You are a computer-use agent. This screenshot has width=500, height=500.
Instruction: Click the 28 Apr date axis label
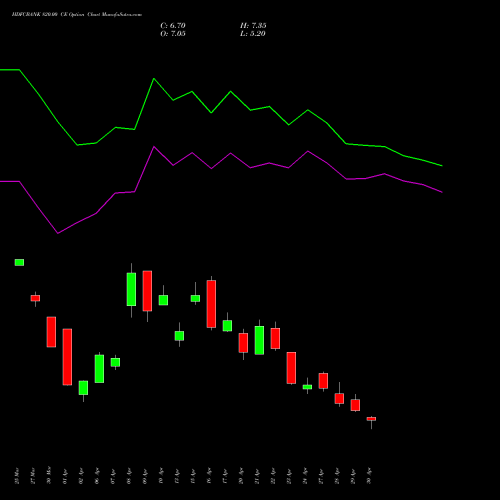tap(337, 477)
